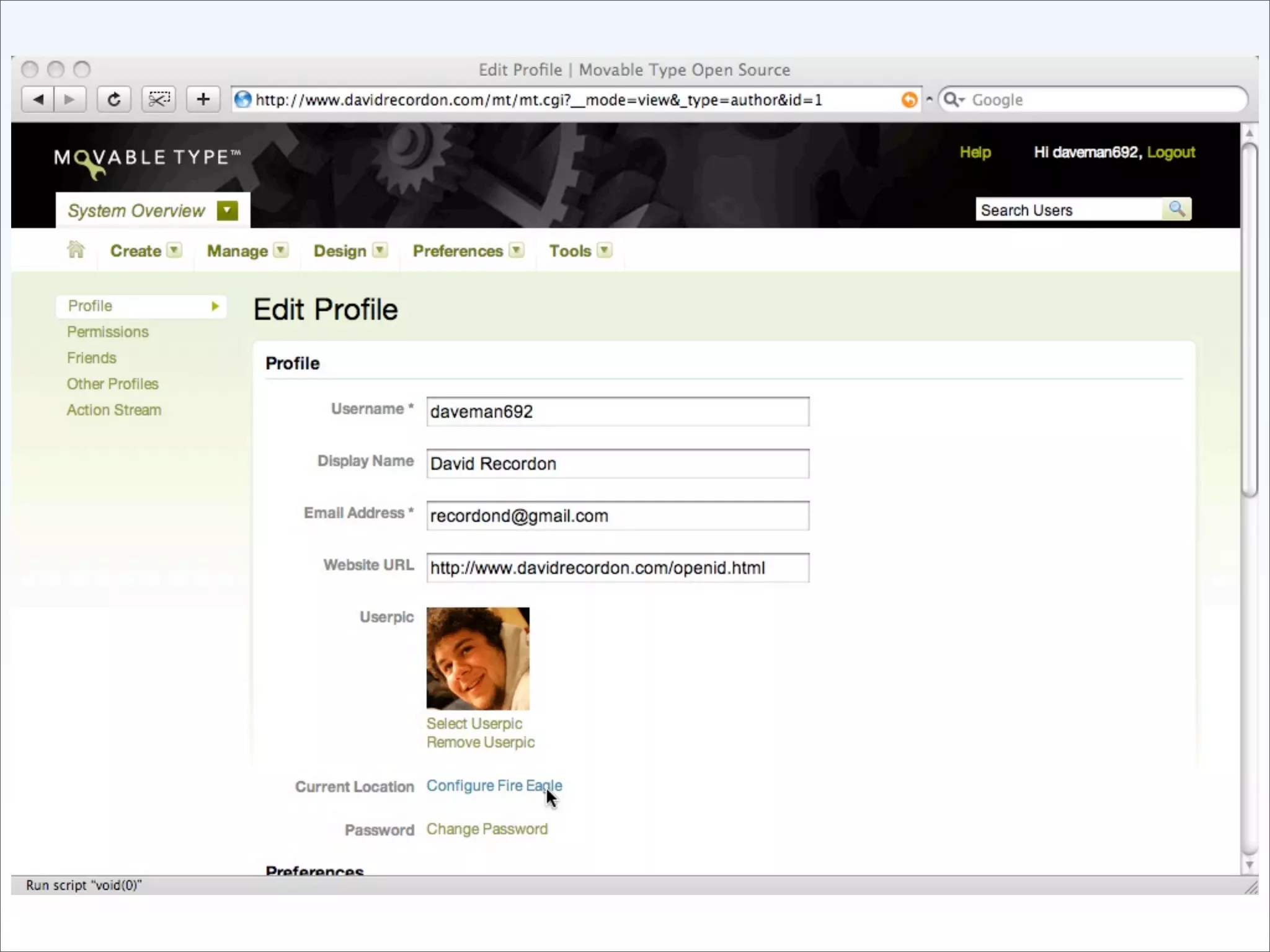The height and width of the screenshot is (952, 1270).
Task: Click the search users magnifier button
Action: point(1176,209)
